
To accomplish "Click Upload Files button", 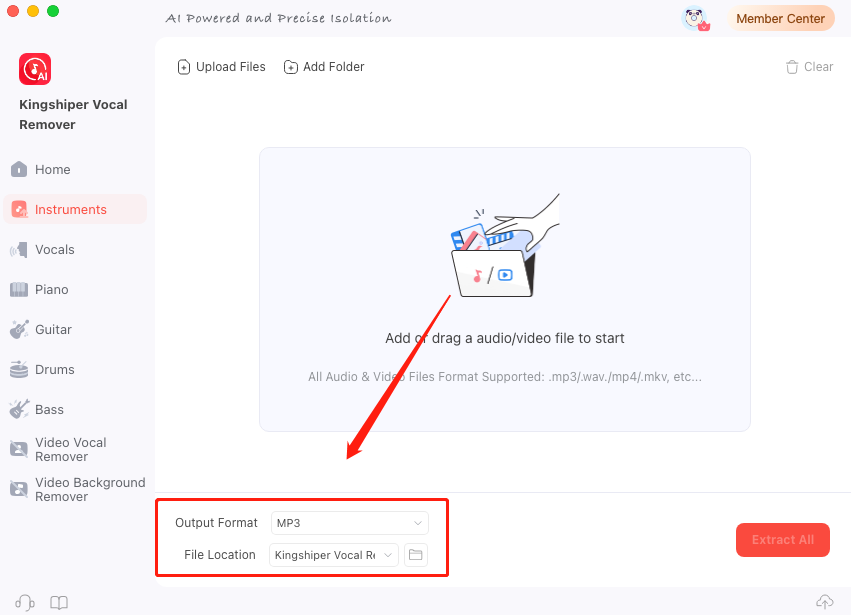I will click(x=221, y=67).
